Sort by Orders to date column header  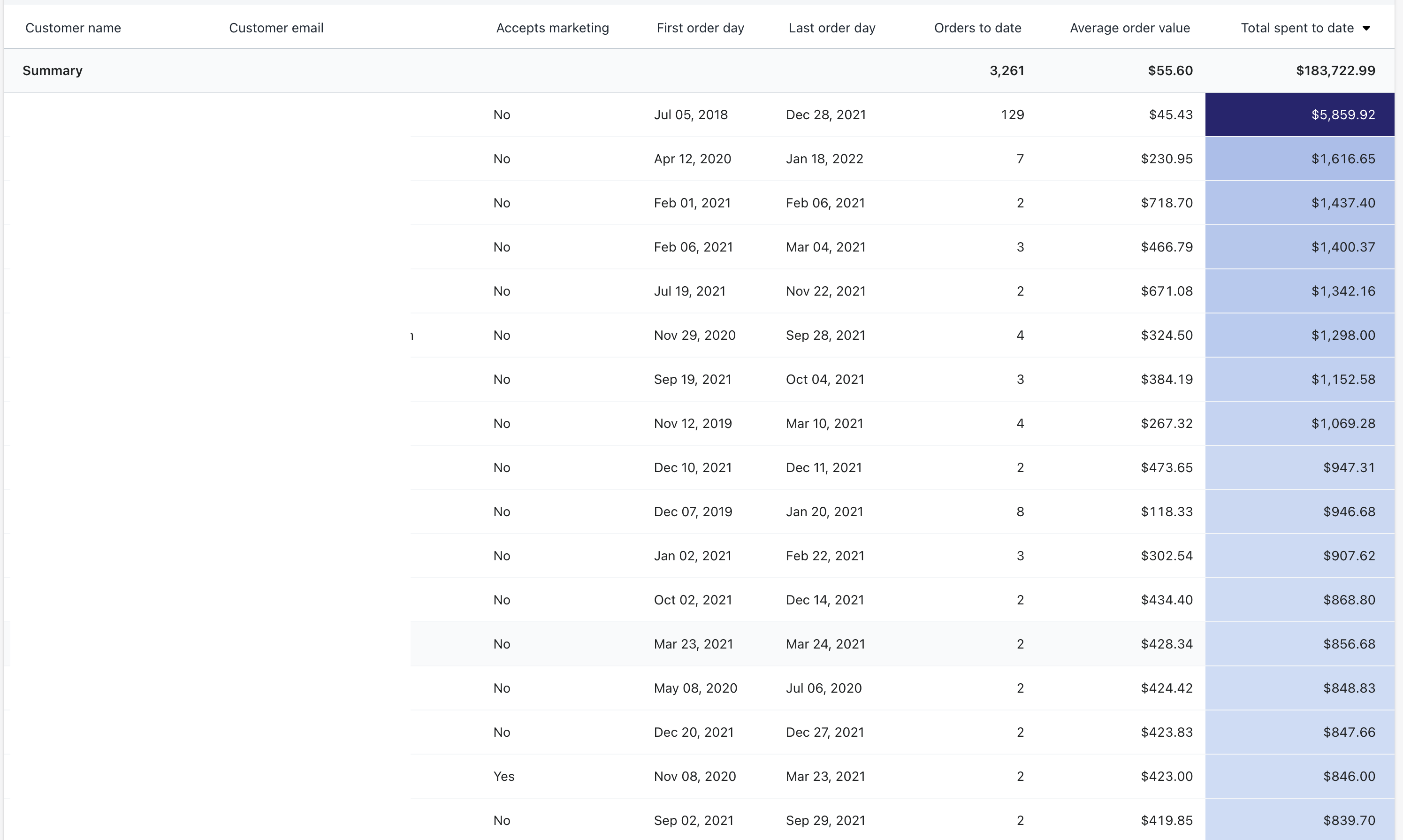[x=977, y=28]
